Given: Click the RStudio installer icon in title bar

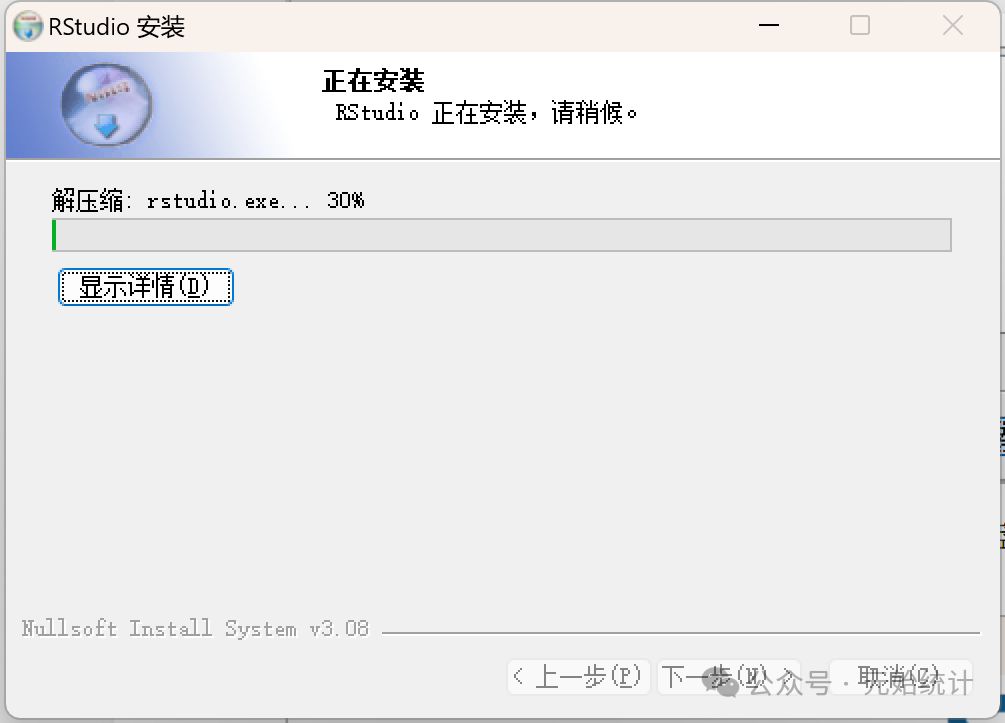Looking at the screenshot, I should coord(28,26).
